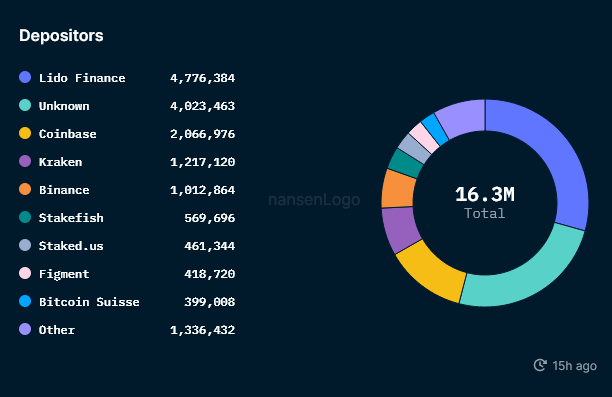Click the lavender Other donut segment
The width and height of the screenshot is (612, 397).
tap(463, 117)
